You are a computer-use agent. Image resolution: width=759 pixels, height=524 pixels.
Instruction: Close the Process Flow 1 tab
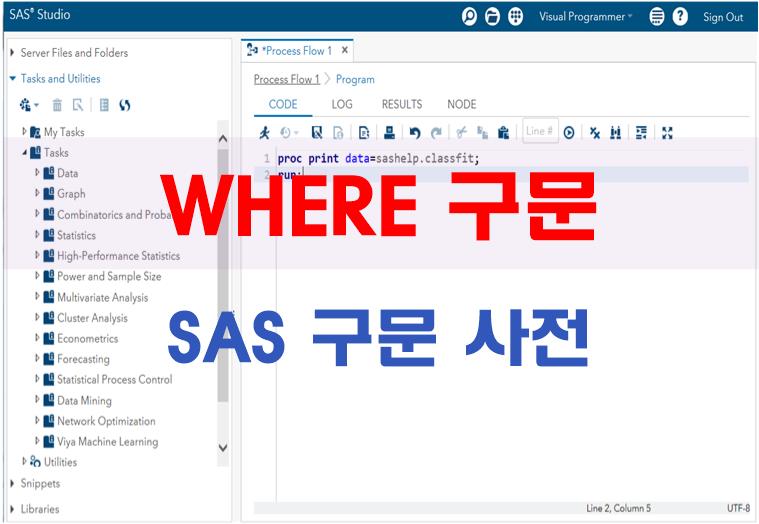pos(345,50)
